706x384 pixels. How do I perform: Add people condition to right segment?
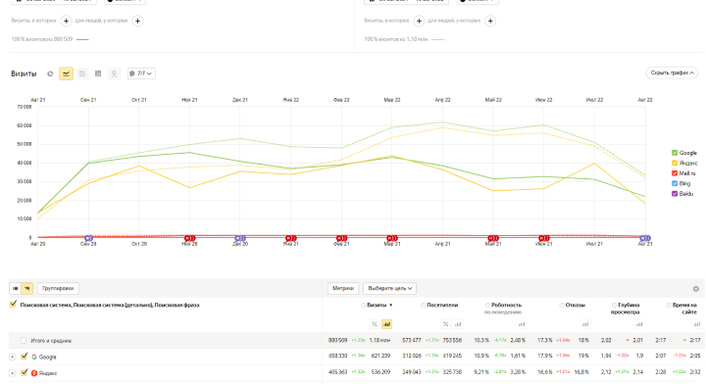coord(490,21)
